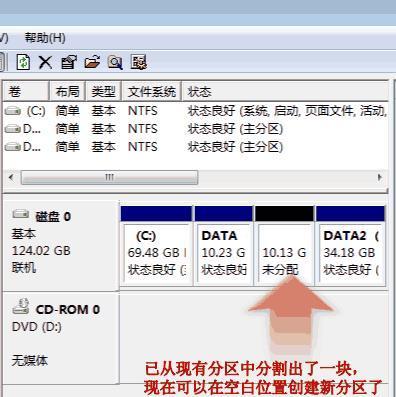396x397 pixels.
Task: Click the 124.02 GB disk size text
Action: (41, 250)
